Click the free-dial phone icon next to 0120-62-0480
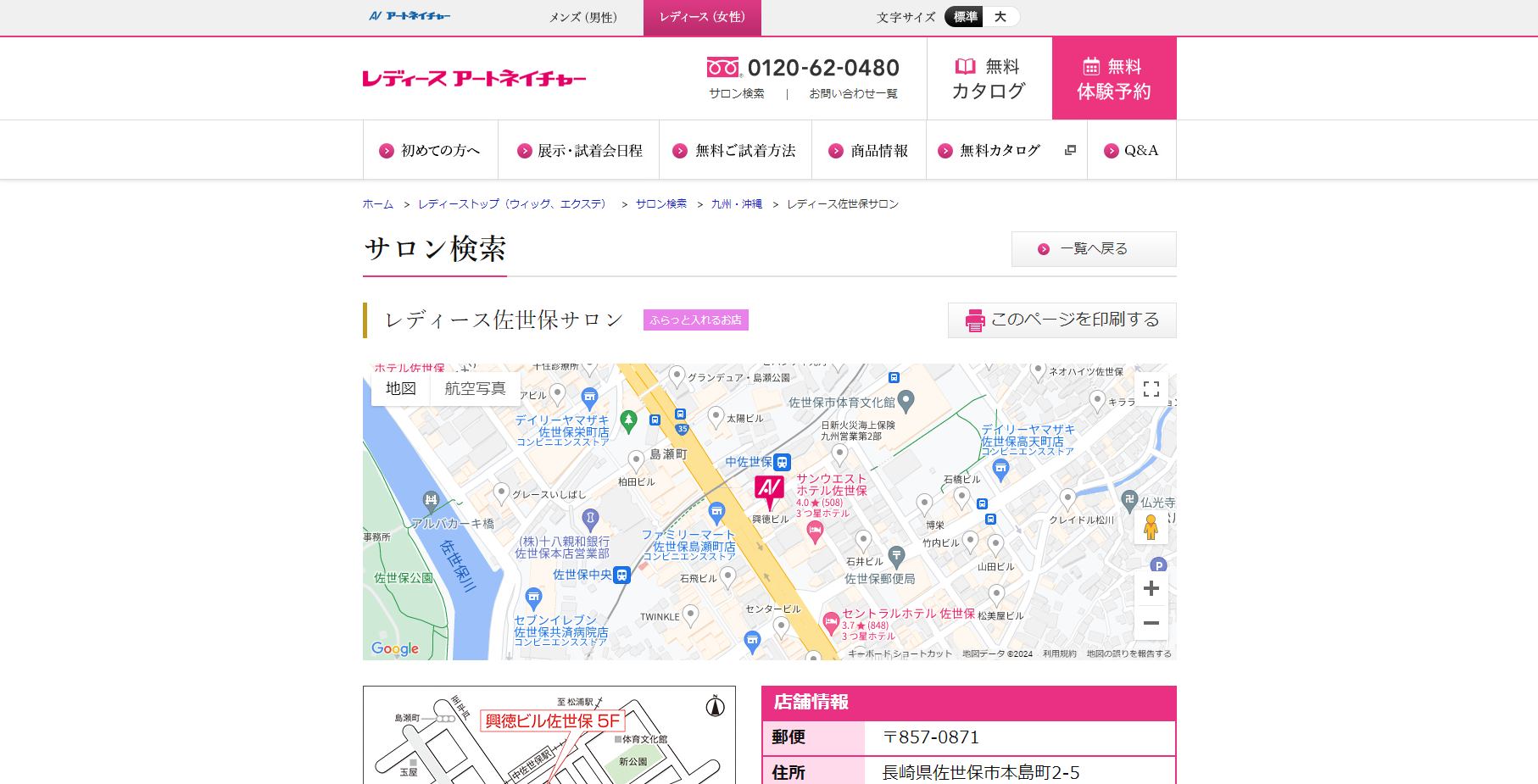Image resolution: width=1538 pixels, height=784 pixels. point(723,67)
